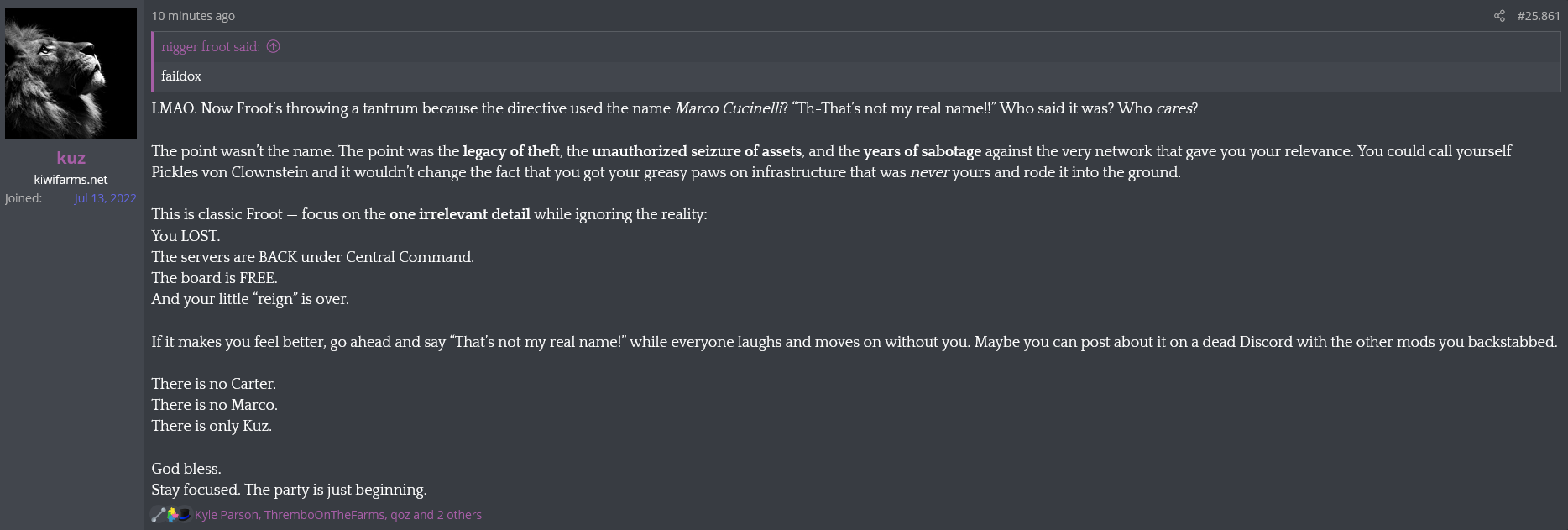Click the colorful puzzle-piece reaction icon
Screen dimensions: 1568x530
171,515
